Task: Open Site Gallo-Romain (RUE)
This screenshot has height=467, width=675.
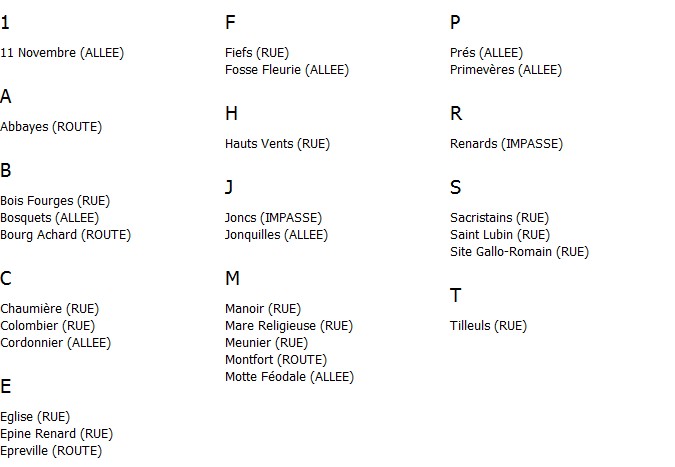Action: point(520,252)
